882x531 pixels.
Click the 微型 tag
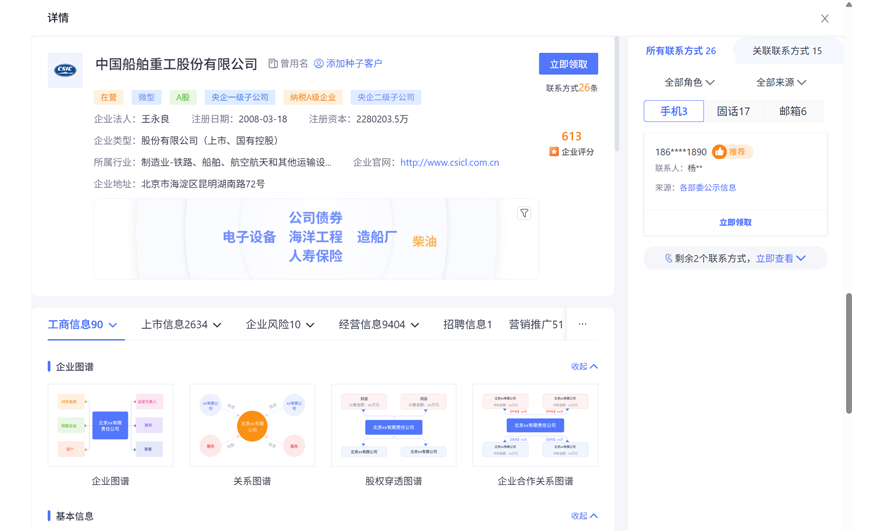tap(146, 97)
